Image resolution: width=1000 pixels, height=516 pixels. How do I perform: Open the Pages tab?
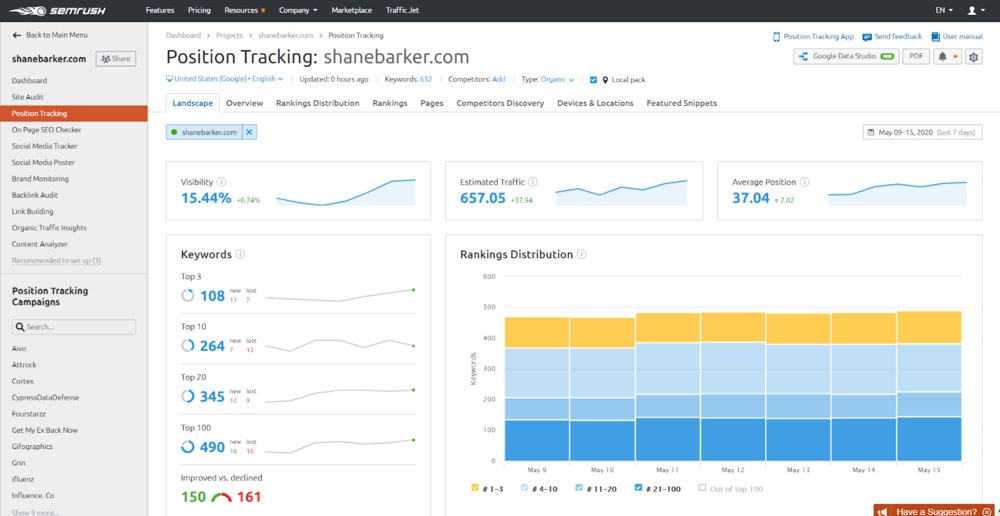point(432,103)
